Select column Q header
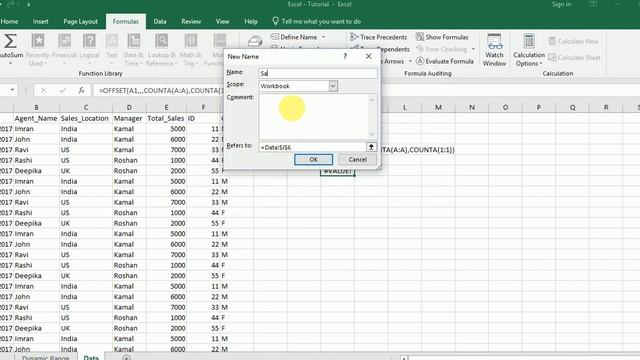This screenshot has width=640, height=360. tap(572, 107)
